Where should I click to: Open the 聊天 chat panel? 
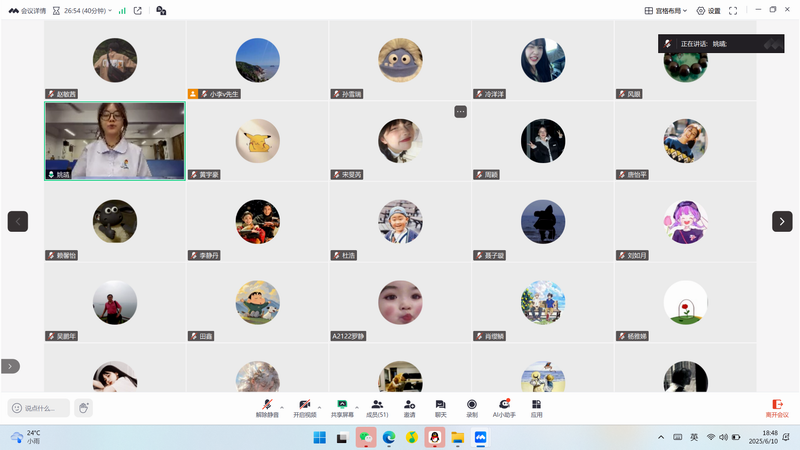pyautogui.click(x=440, y=407)
